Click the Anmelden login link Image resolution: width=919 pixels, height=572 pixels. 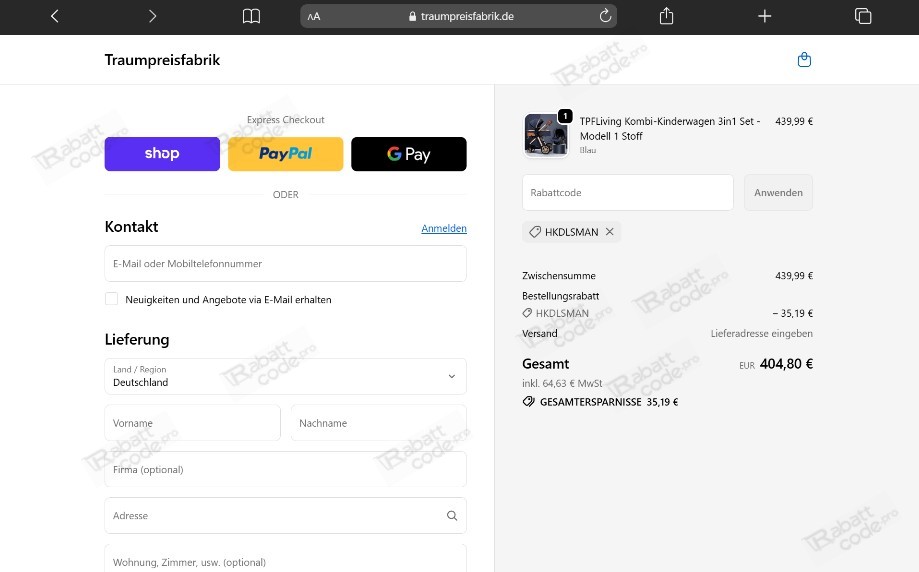pos(444,228)
